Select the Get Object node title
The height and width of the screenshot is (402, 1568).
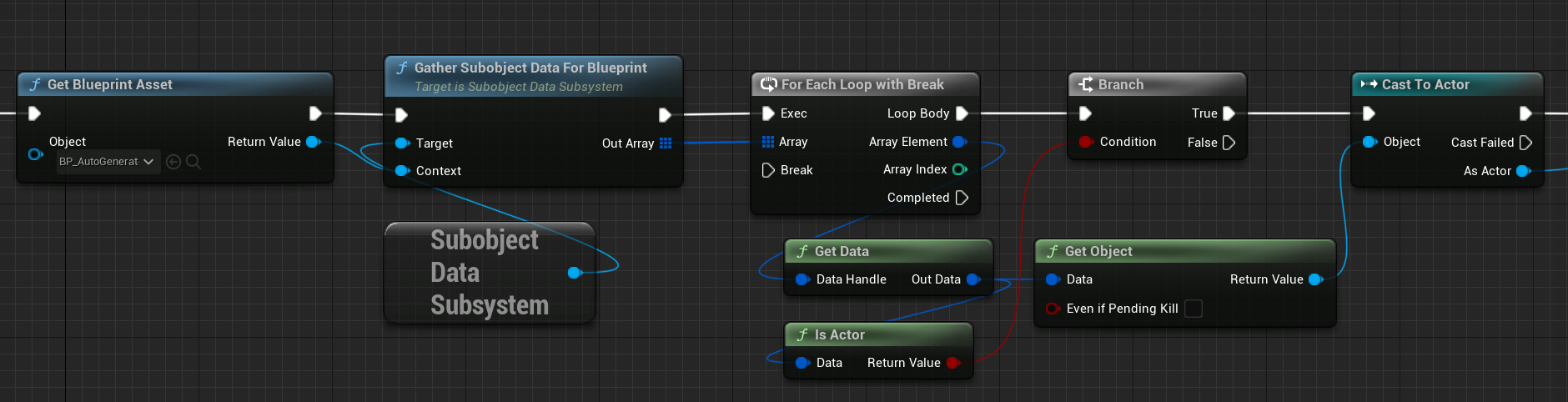point(1098,251)
